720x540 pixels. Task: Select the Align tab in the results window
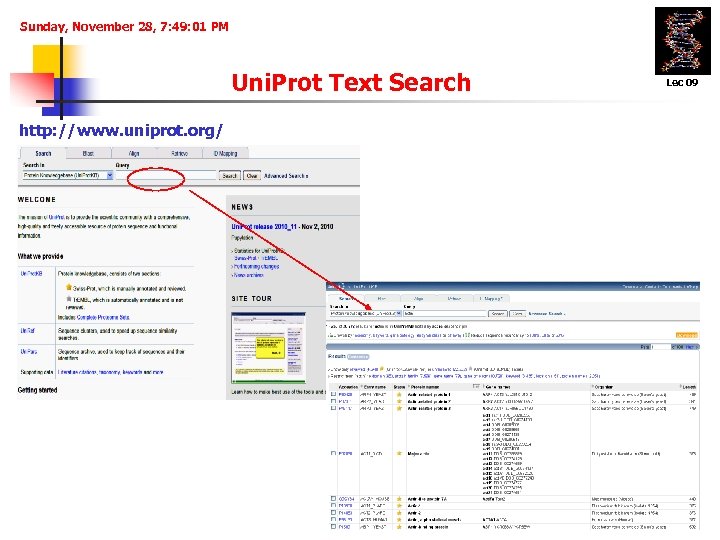[418, 299]
